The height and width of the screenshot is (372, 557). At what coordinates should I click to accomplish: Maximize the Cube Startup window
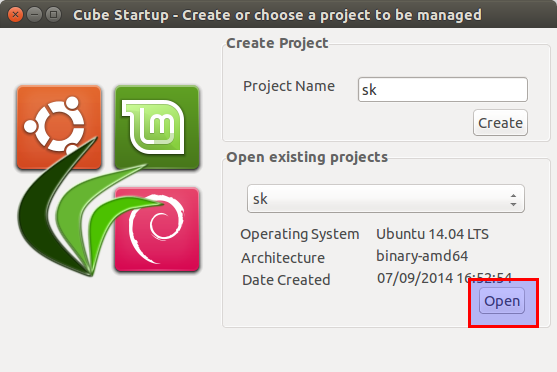coord(54,15)
